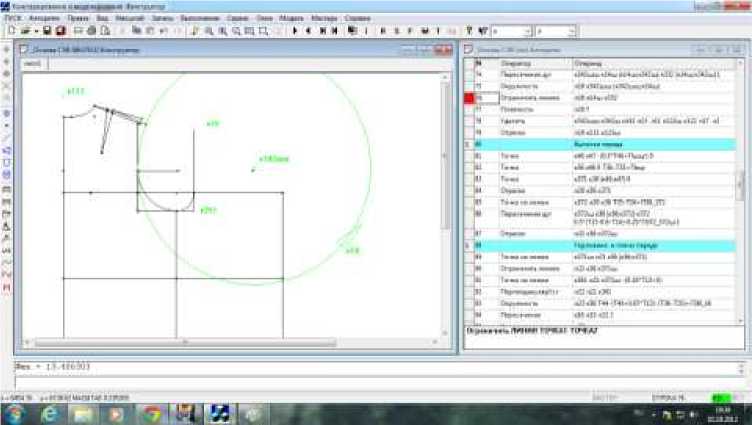This screenshot has height=425, width=752.
Task: Open Windows Media Player from taskbar
Action: [117, 414]
